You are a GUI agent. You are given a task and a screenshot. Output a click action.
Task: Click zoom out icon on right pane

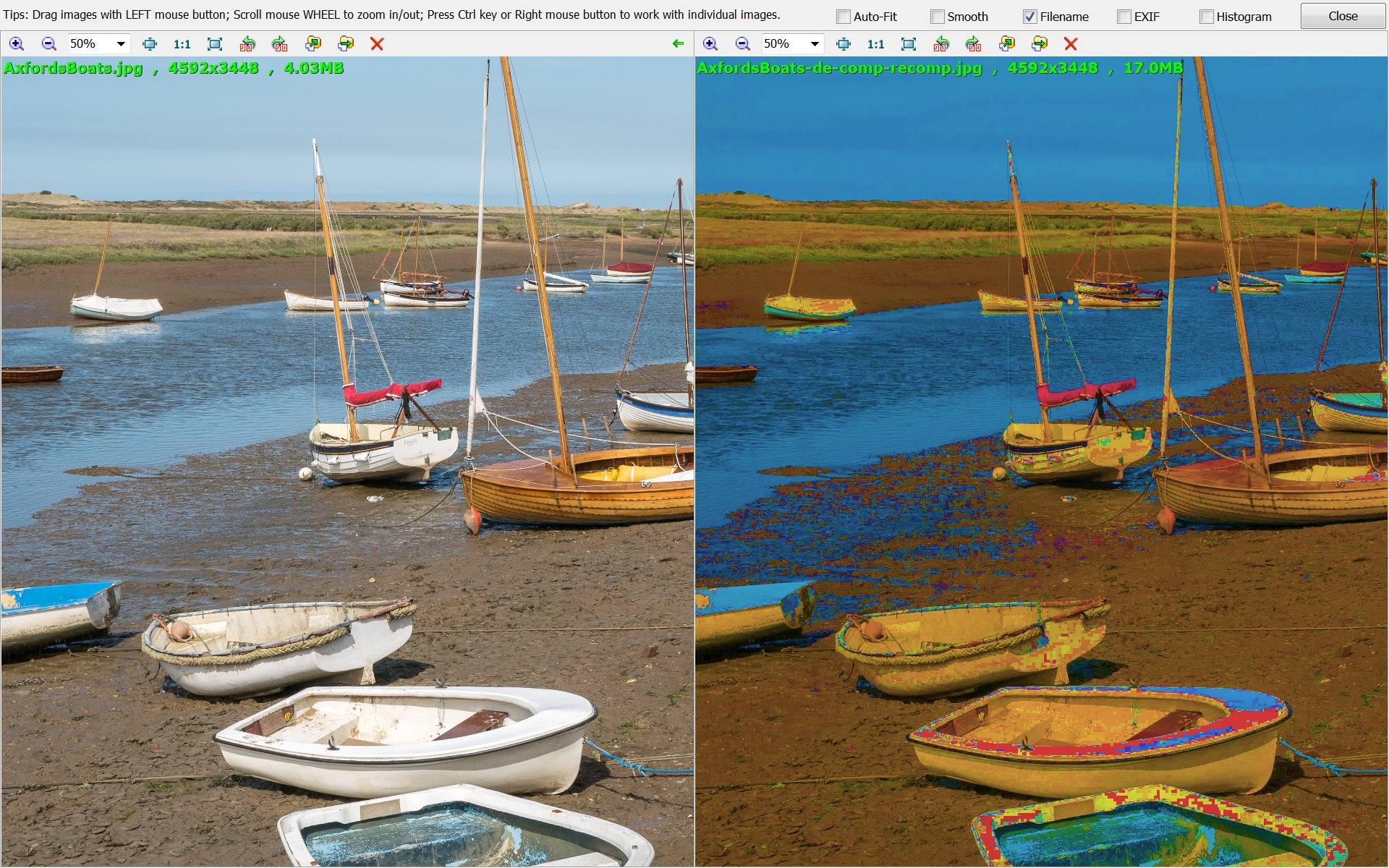(742, 44)
